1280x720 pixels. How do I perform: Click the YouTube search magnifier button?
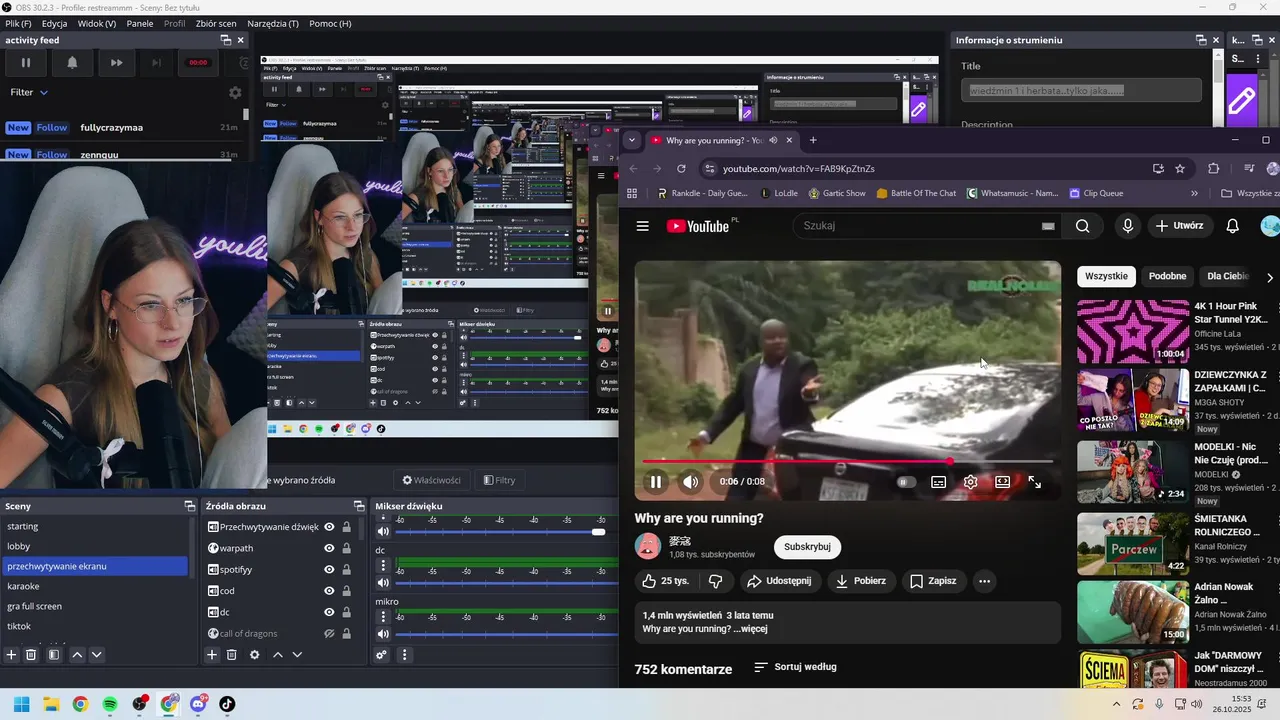point(1082,226)
